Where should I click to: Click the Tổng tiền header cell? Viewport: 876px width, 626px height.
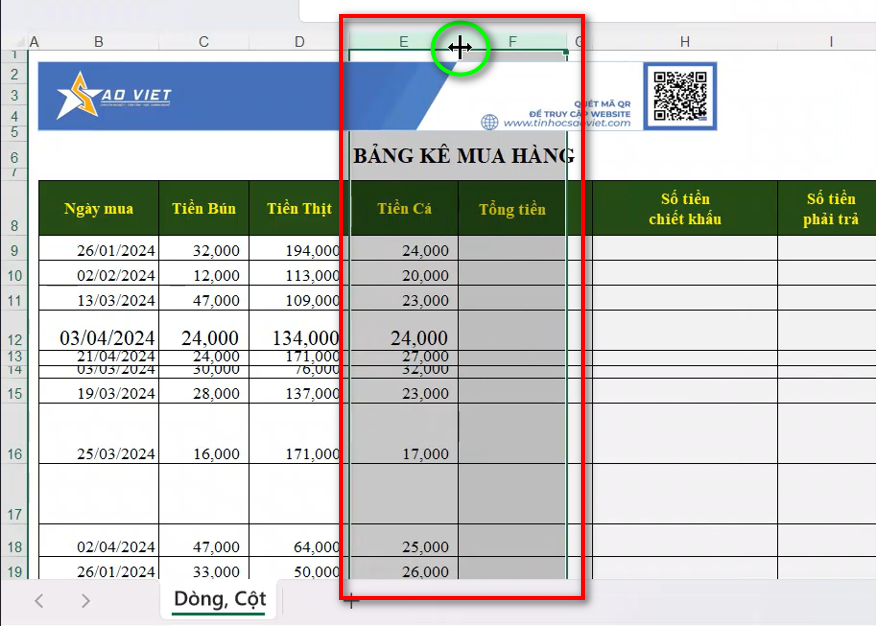[512, 209]
